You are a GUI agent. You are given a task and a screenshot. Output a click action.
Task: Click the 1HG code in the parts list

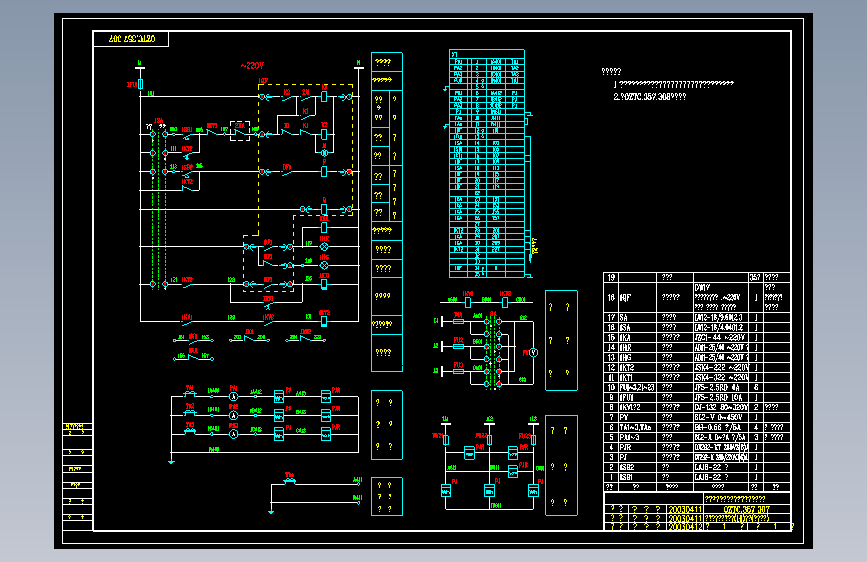click(625, 357)
